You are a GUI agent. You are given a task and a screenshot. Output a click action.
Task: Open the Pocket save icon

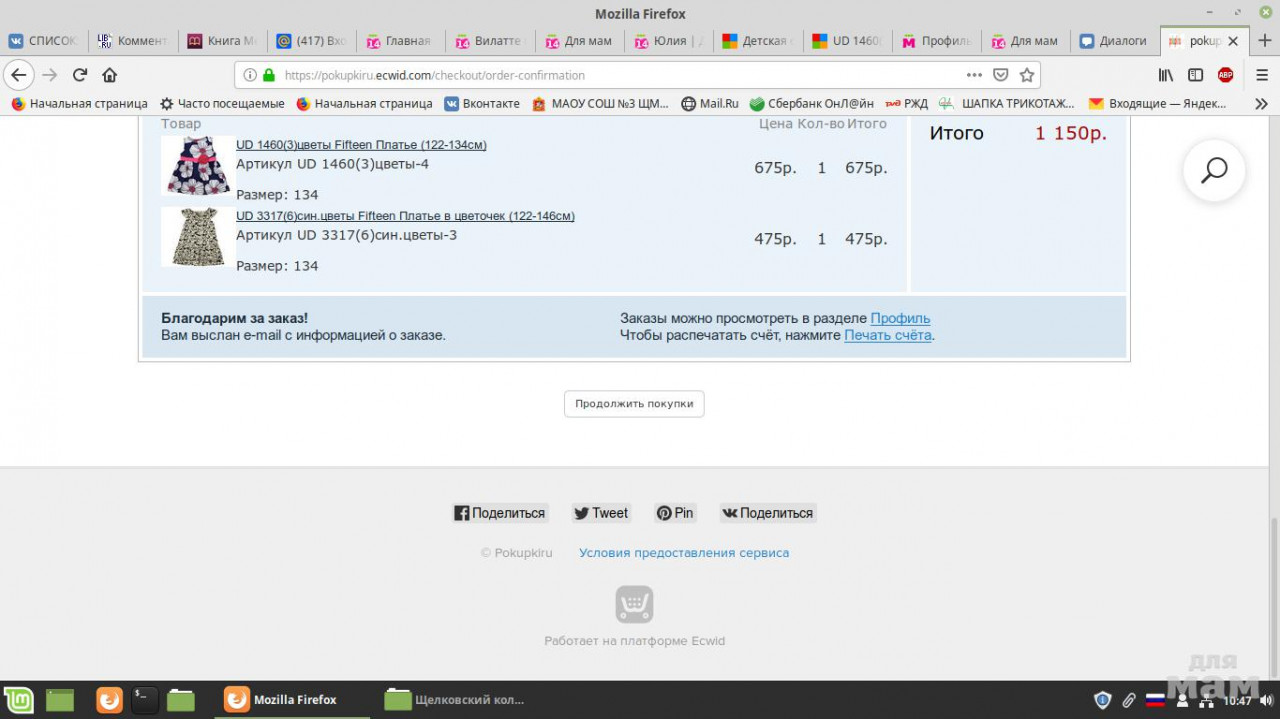click(1001, 75)
